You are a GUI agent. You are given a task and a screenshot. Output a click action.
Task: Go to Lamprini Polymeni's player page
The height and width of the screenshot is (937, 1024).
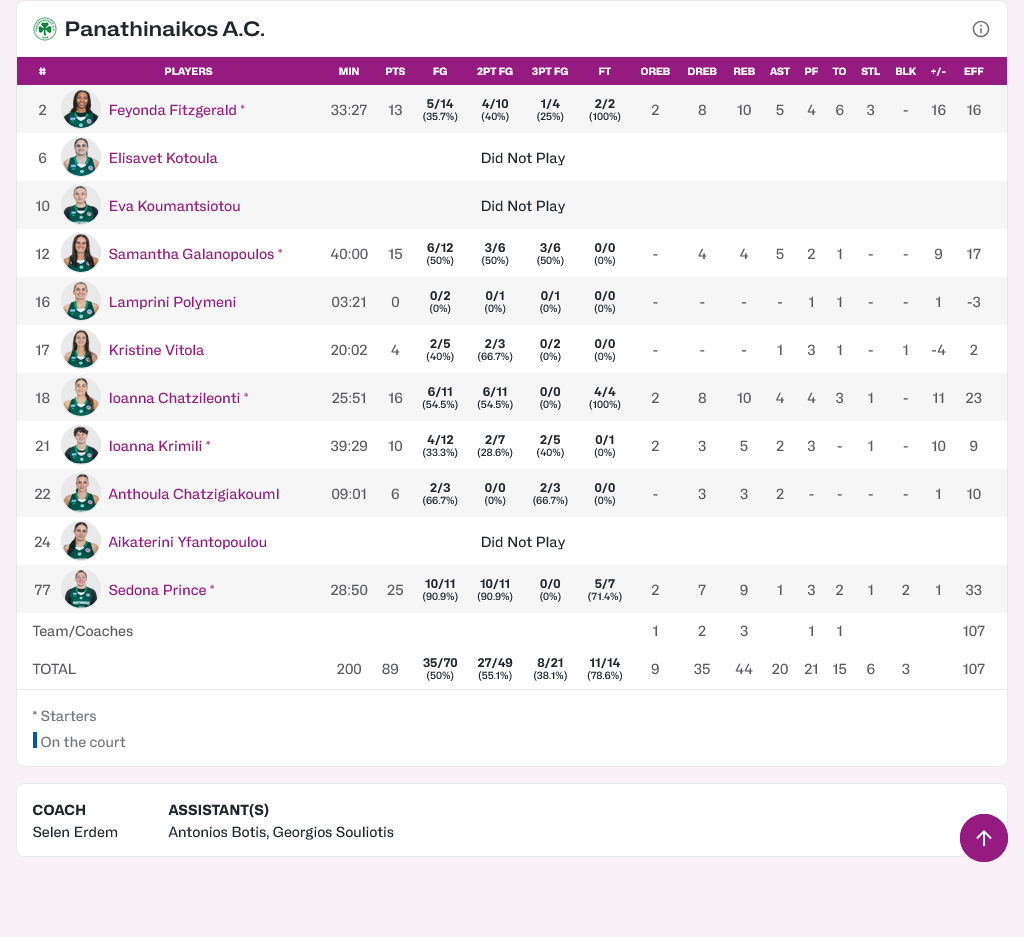point(172,302)
